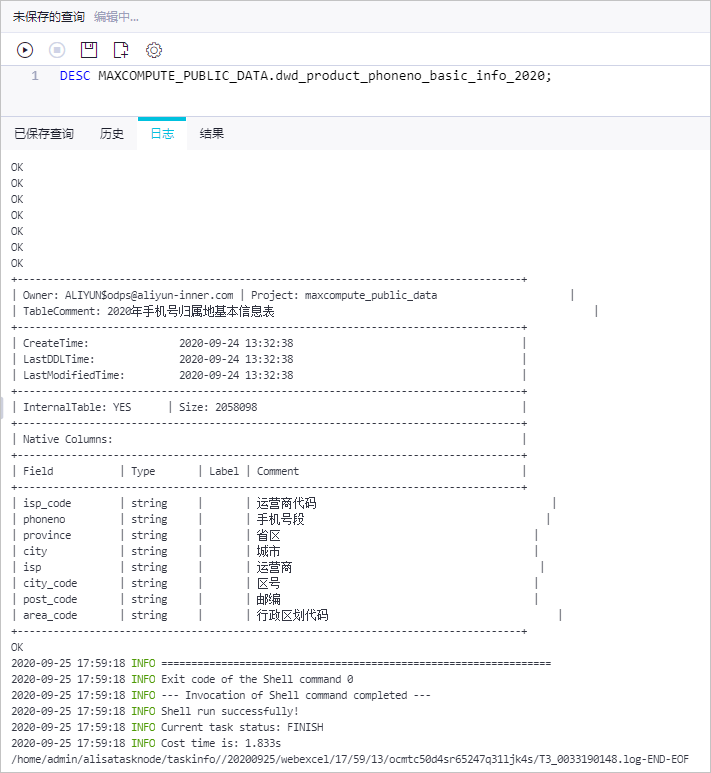Click the Size: 2058098 value
The height and width of the screenshot is (773, 711).
[218, 407]
